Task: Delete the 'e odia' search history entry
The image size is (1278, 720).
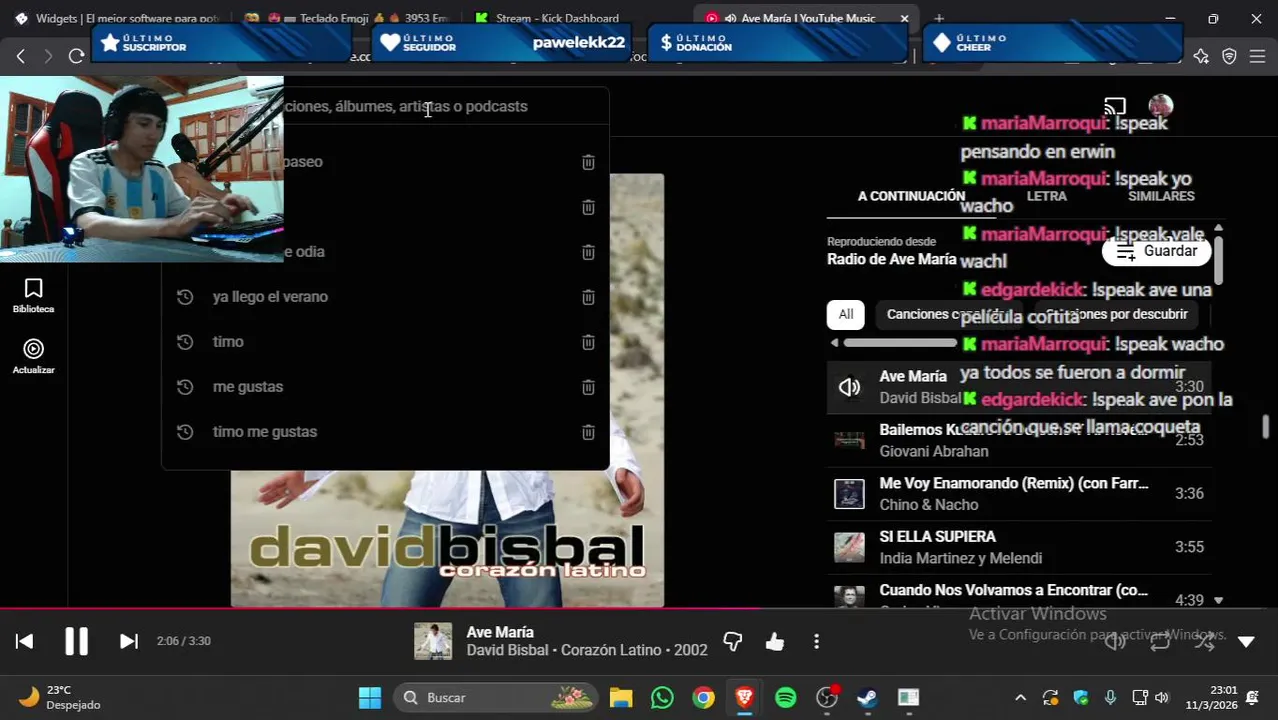Action: [x=588, y=252]
